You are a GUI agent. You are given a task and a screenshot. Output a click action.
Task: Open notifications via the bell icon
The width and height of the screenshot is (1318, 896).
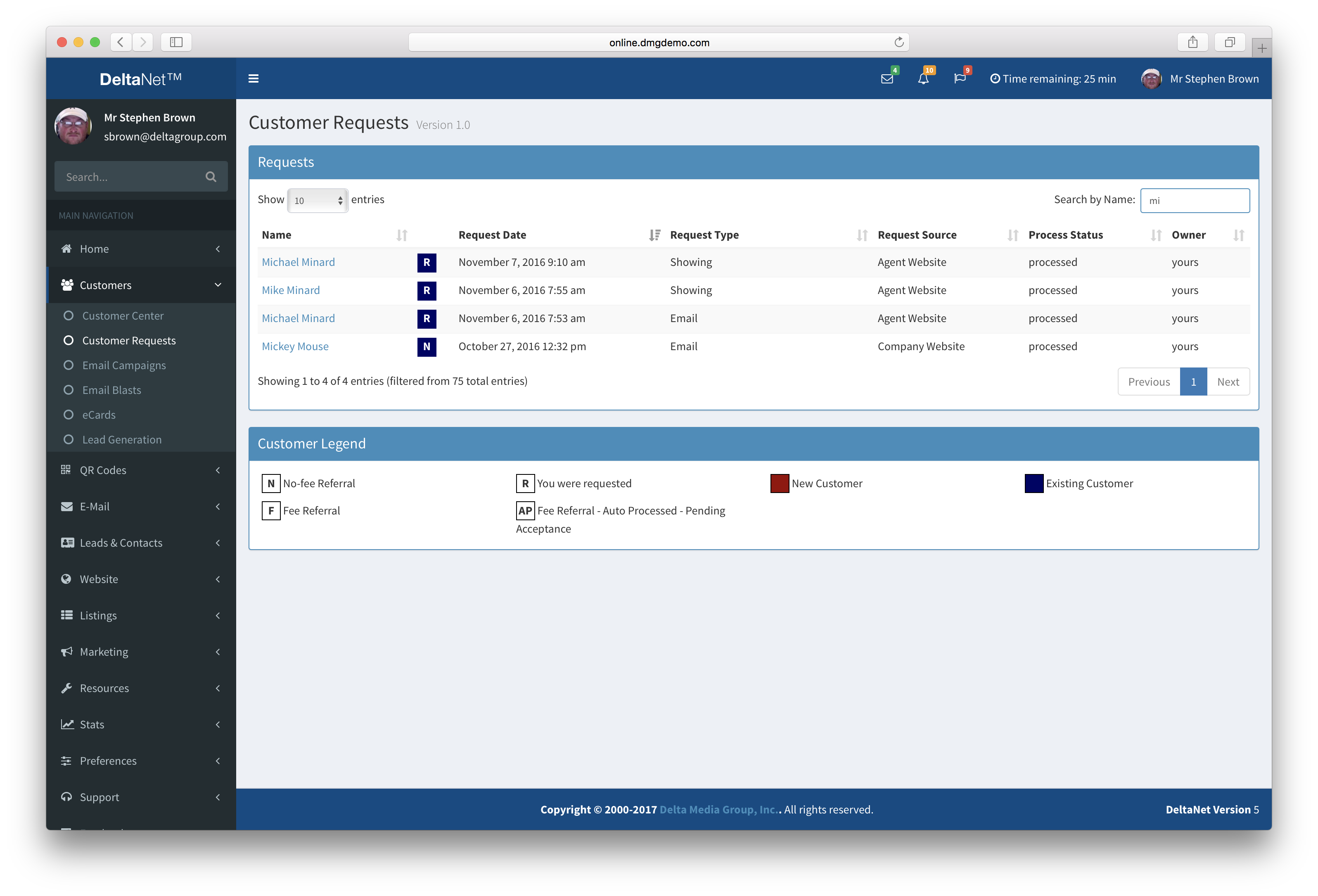[924, 79]
